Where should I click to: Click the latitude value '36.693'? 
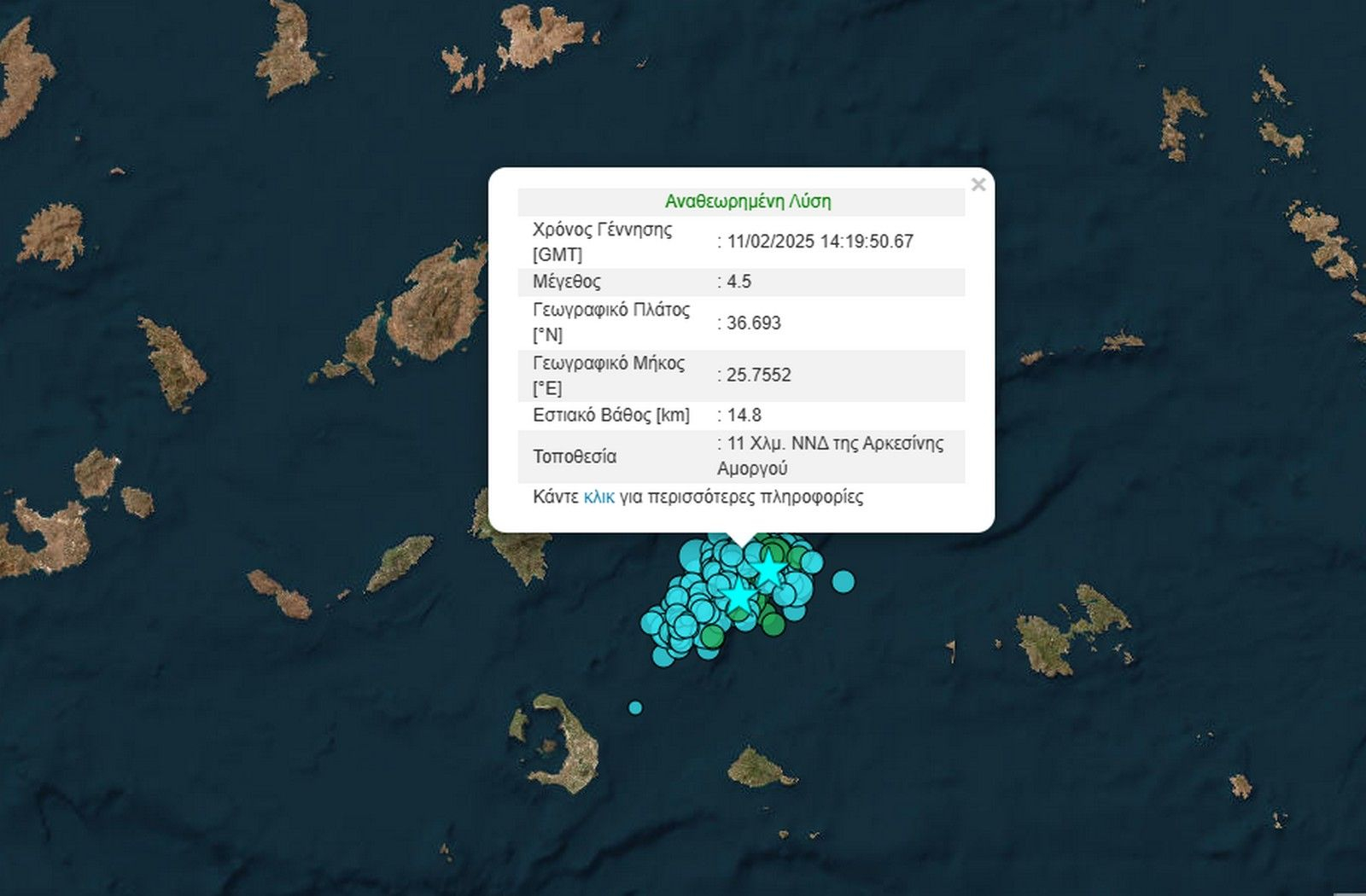754,323
